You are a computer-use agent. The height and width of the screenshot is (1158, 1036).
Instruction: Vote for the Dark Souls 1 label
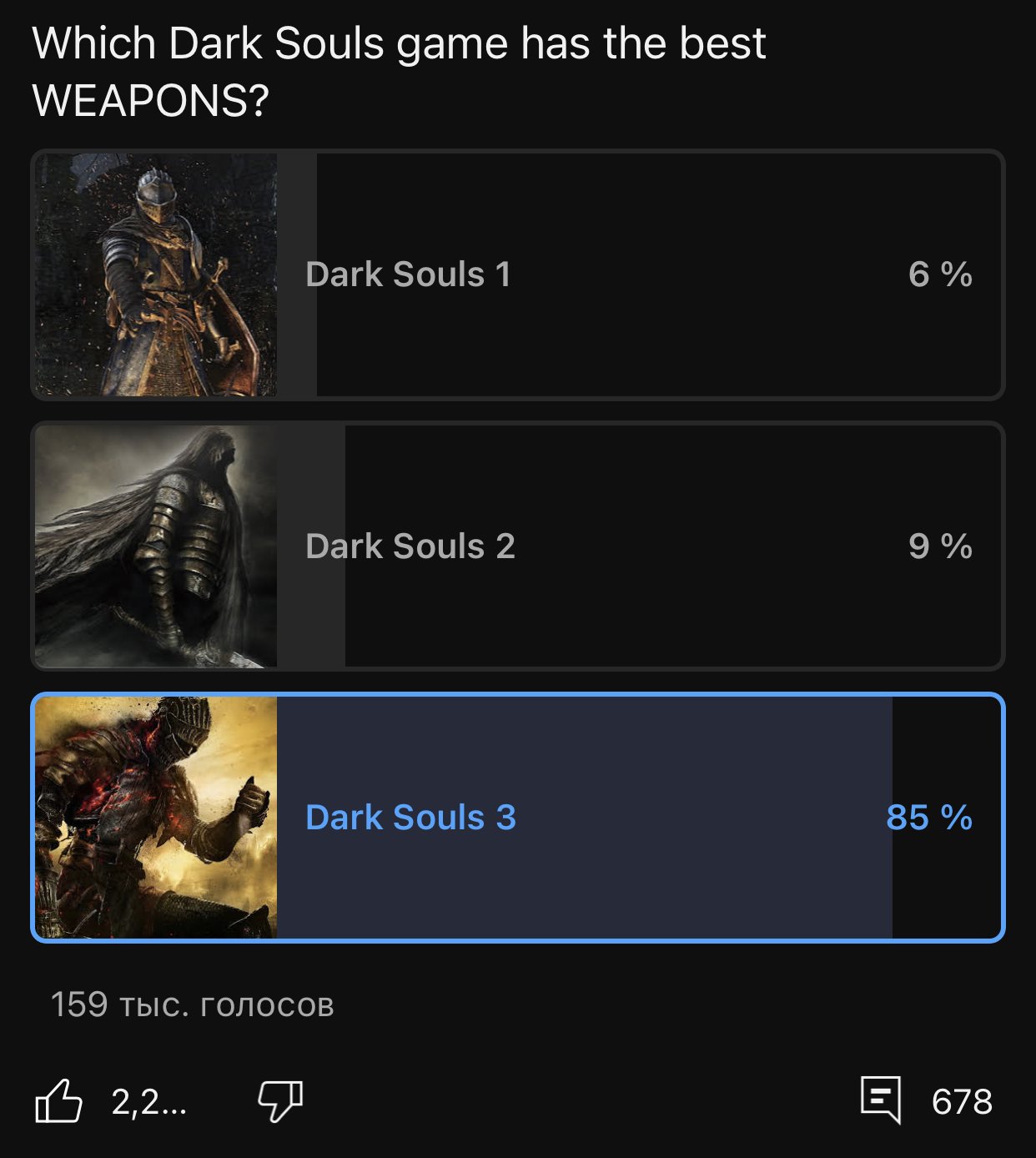(408, 274)
